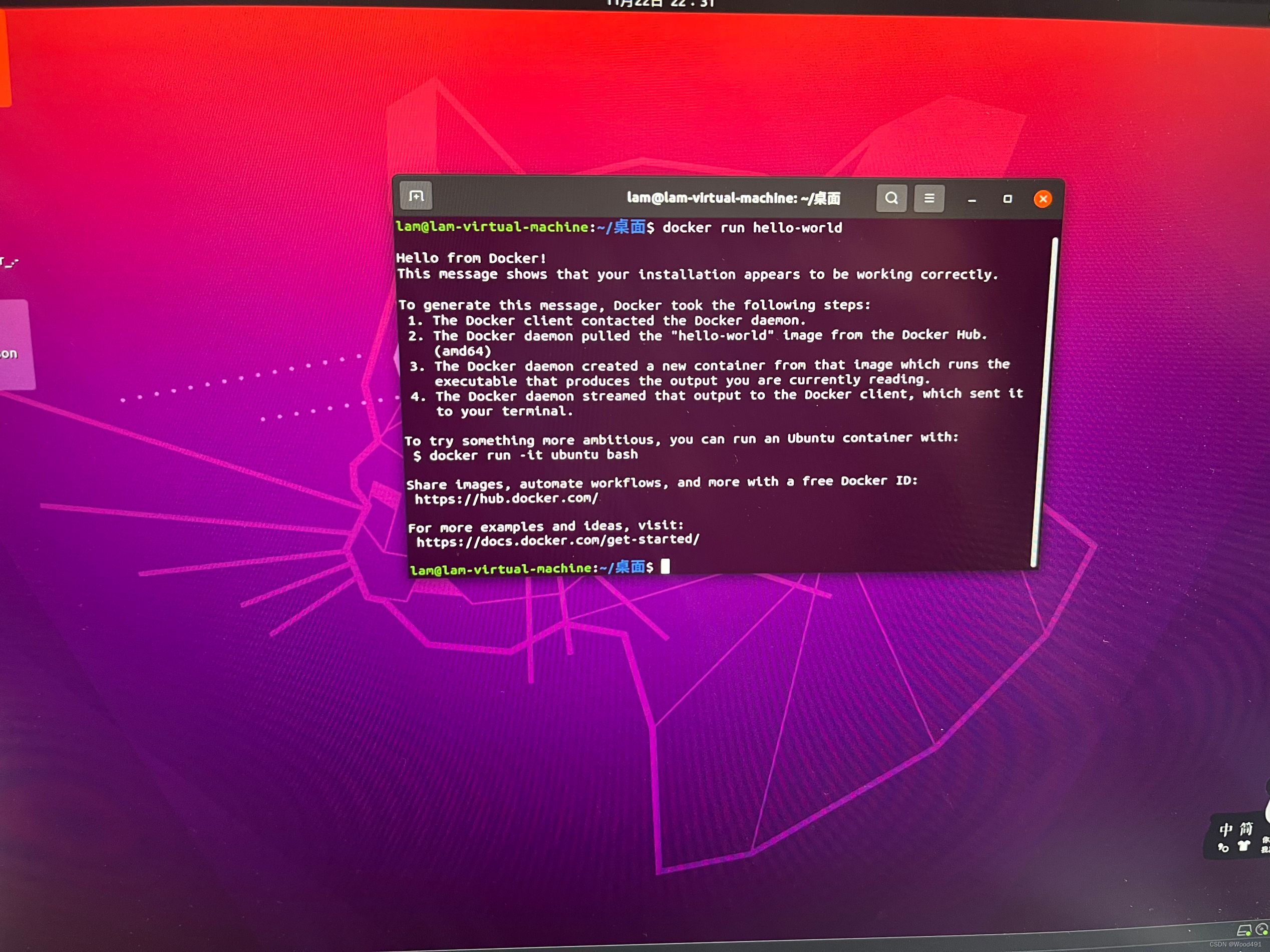
Task: Open the terminal hamburger menu
Action: coord(929,198)
